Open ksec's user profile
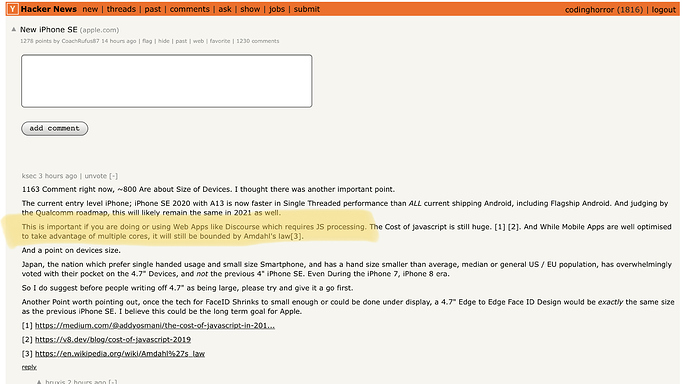The height and width of the screenshot is (384, 690). (x=29, y=176)
